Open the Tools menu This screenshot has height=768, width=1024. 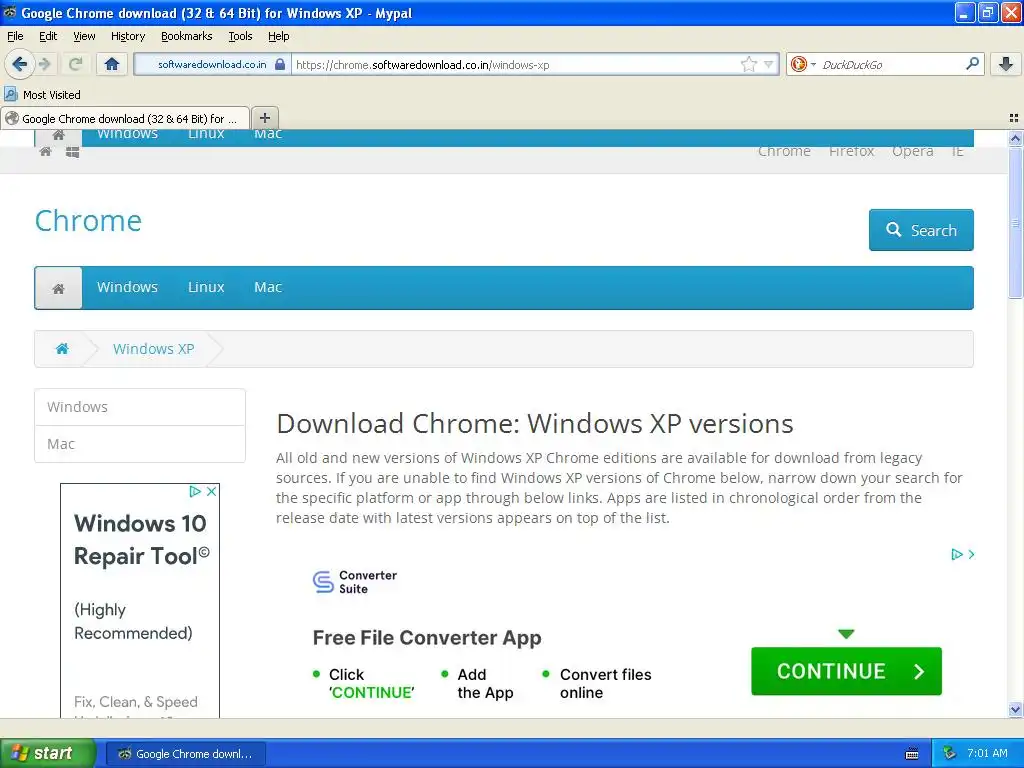(240, 36)
